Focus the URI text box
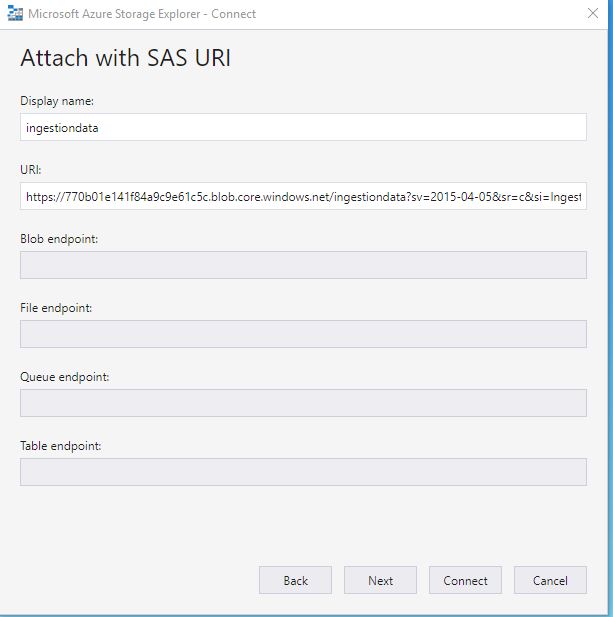The width and height of the screenshot is (613, 617). (x=303, y=196)
